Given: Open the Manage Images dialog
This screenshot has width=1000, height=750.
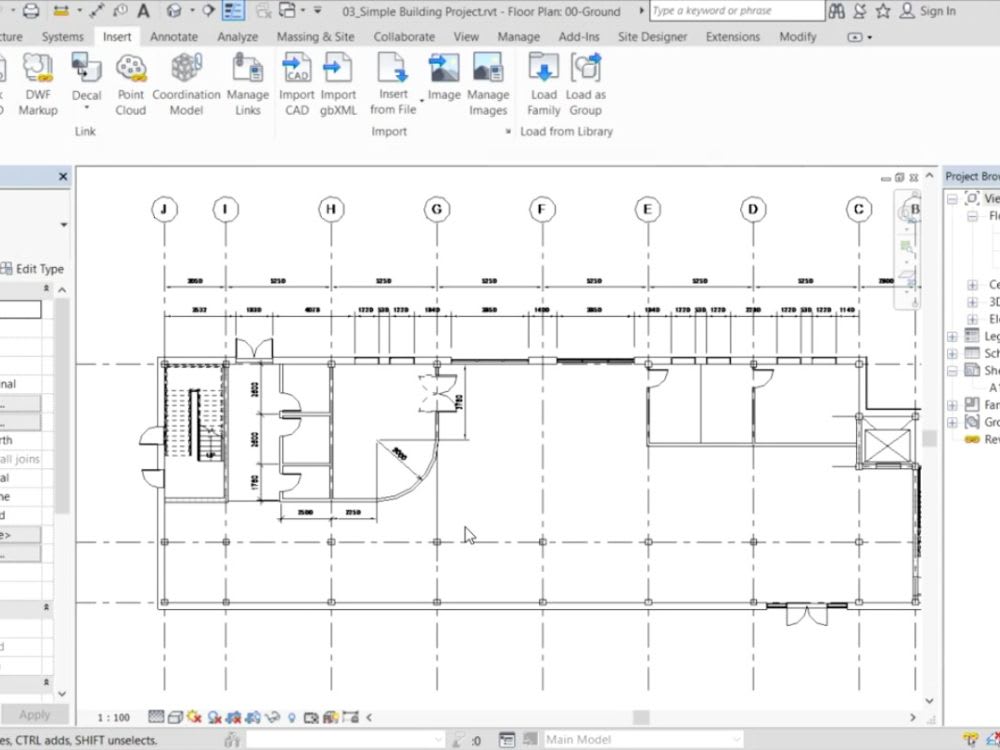Looking at the screenshot, I should (x=487, y=85).
